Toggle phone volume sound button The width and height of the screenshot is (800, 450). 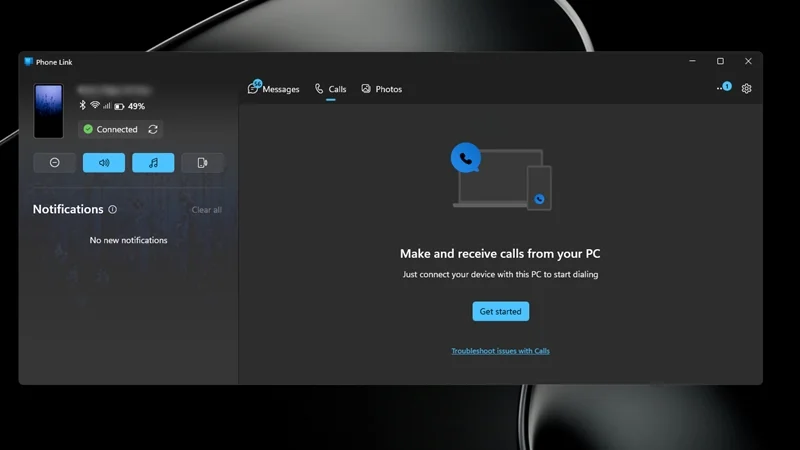click(x=104, y=163)
